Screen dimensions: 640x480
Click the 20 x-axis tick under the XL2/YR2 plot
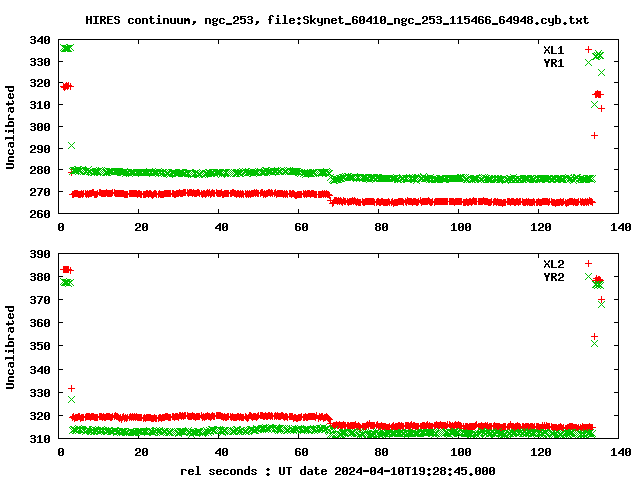tap(141, 452)
